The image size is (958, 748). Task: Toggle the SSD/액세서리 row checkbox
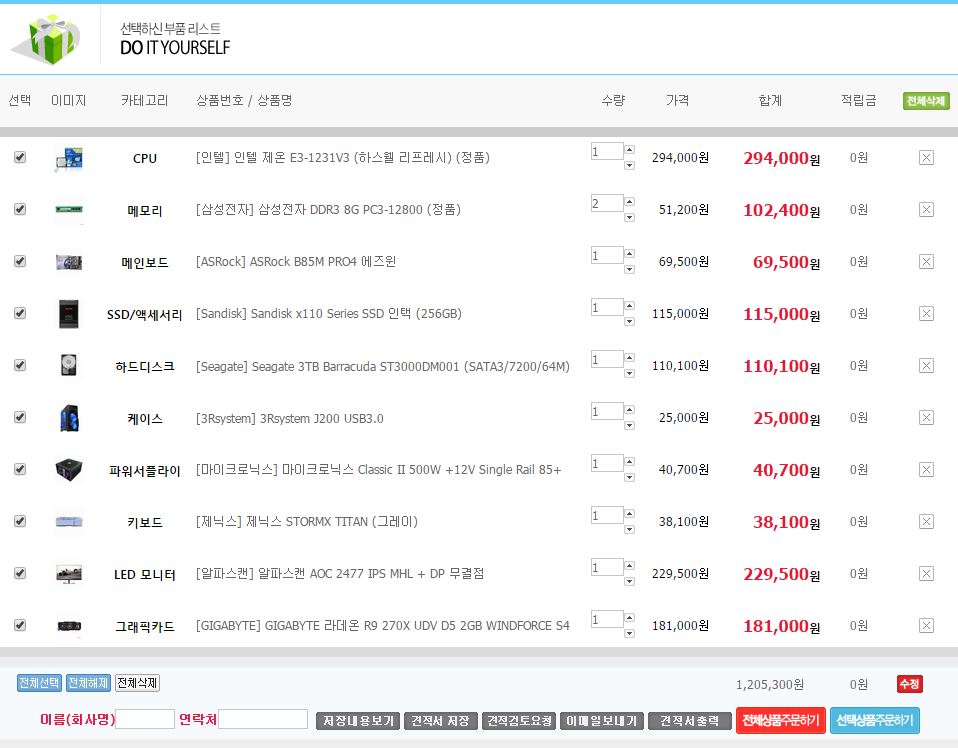click(x=20, y=313)
